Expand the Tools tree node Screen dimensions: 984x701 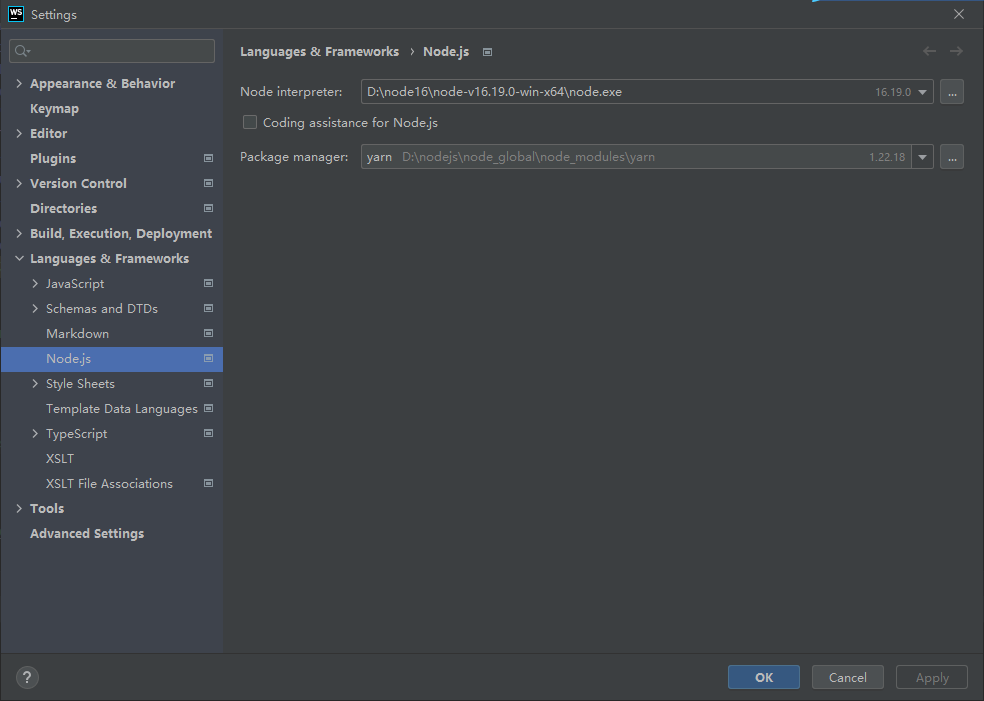coord(18,508)
